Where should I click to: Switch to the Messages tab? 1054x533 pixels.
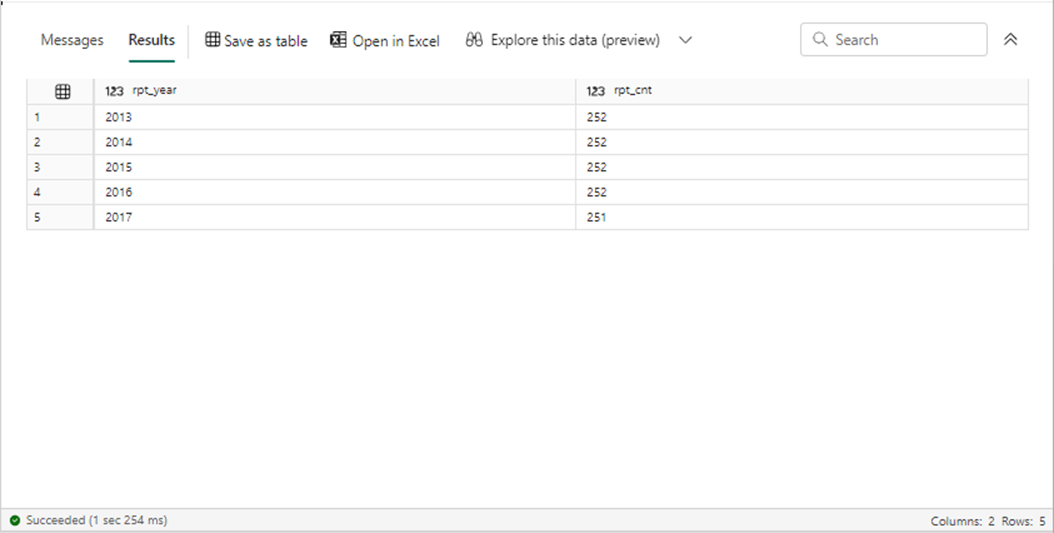coord(72,40)
